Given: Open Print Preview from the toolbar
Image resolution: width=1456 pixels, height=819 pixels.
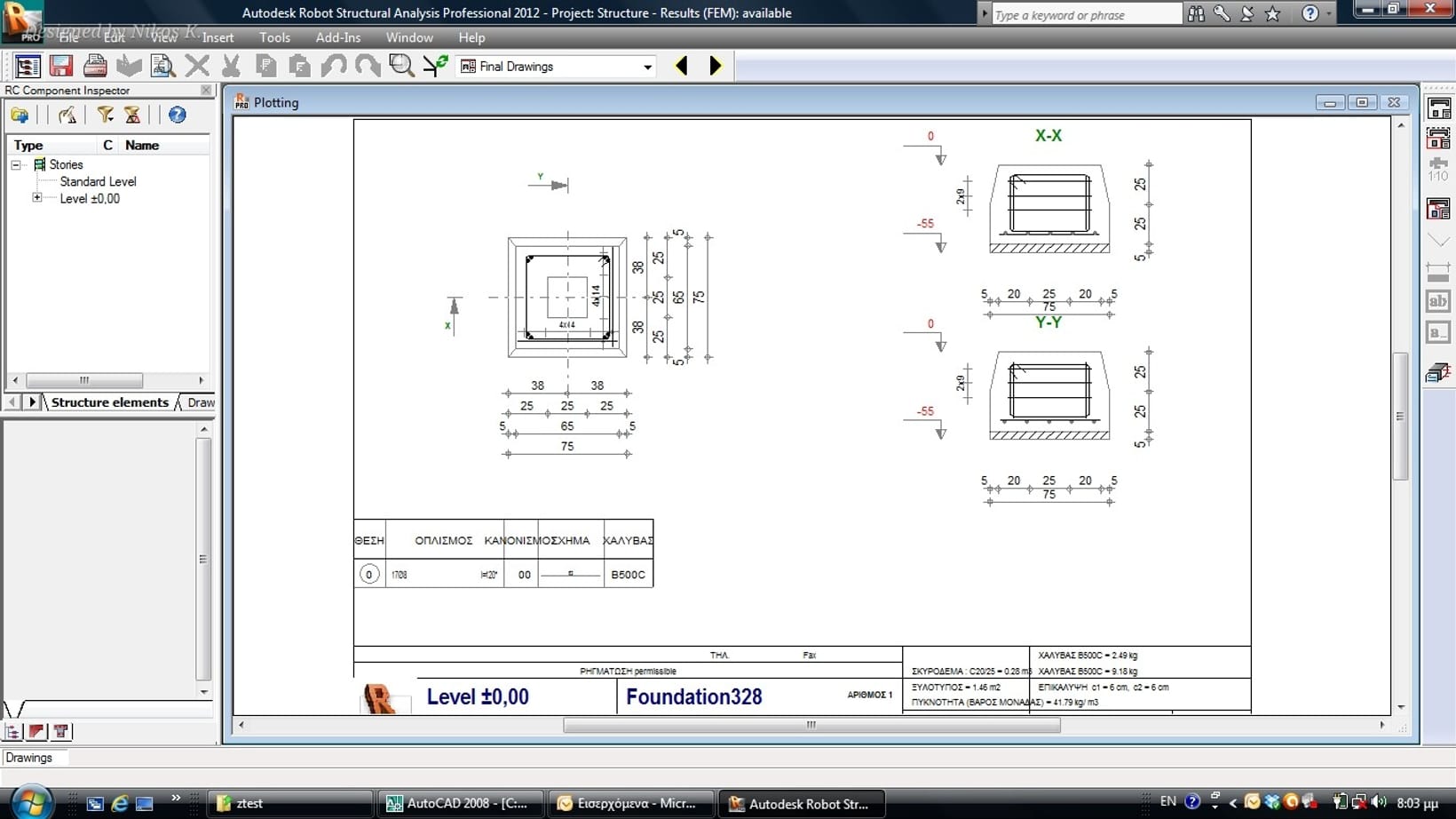Looking at the screenshot, I should [162, 66].
